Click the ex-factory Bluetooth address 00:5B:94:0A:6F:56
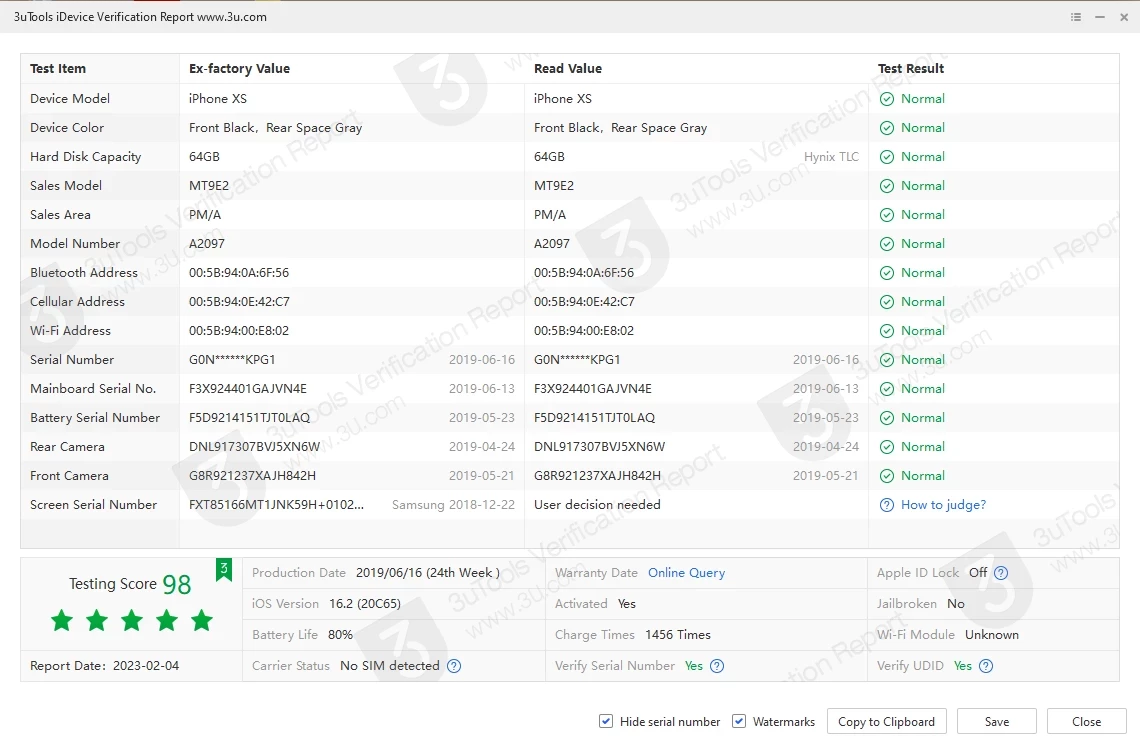1140x750 pixels. pyautogui.click(x=239, y=273)
